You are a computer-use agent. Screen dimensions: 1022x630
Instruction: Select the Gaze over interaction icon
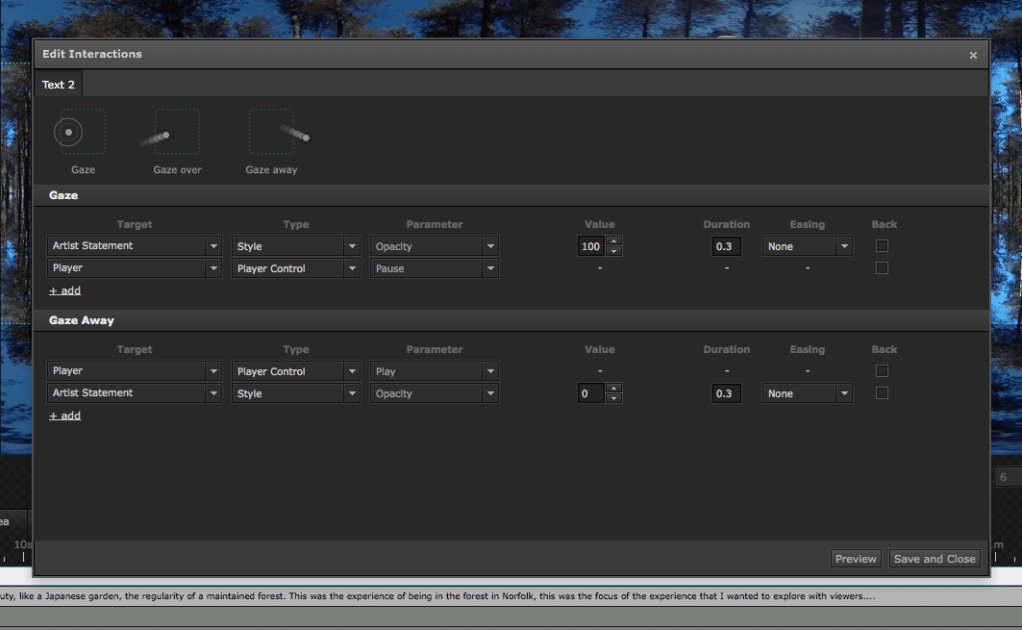pos(177,133)
